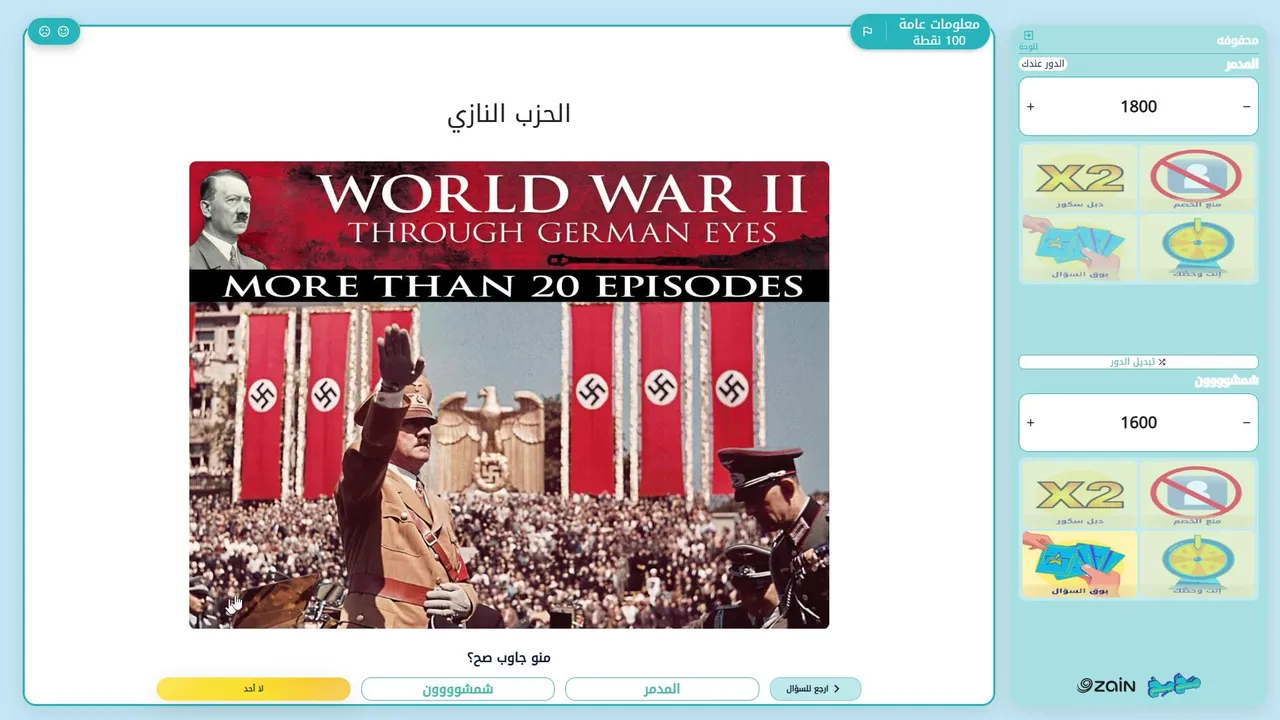Use منع الخصم card for المدمر team
Screen dimensions: 1280x720
[1196, 179]
